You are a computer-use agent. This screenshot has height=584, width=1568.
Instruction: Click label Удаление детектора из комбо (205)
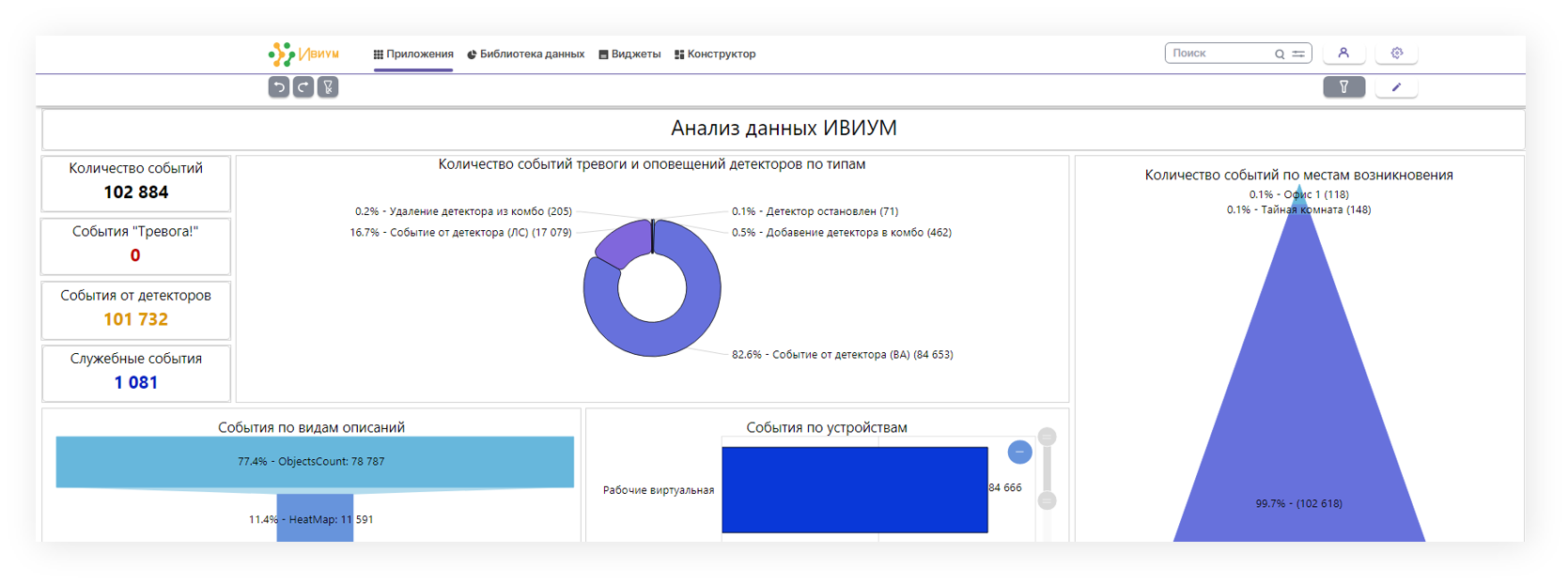click(463, 211)
